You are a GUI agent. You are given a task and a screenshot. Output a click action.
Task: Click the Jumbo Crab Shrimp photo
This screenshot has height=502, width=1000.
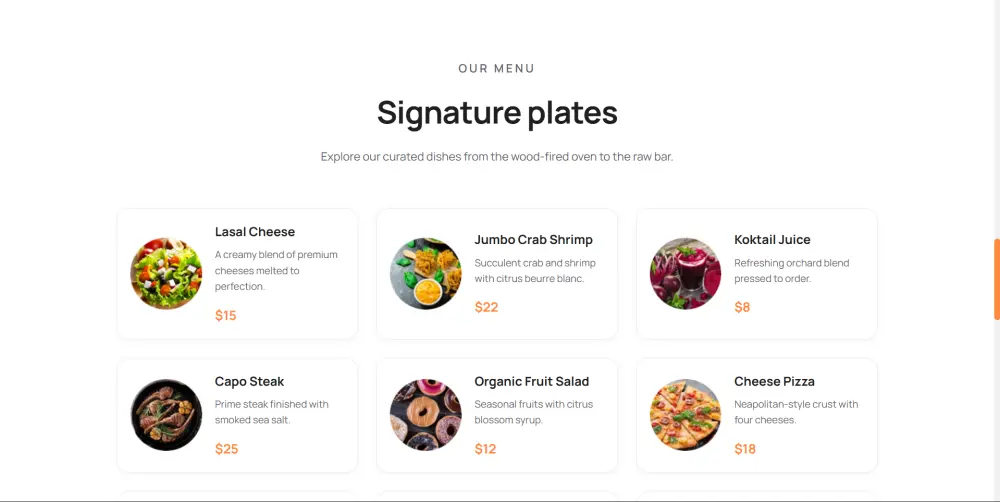pyautogui.click(x=425, y=274)
